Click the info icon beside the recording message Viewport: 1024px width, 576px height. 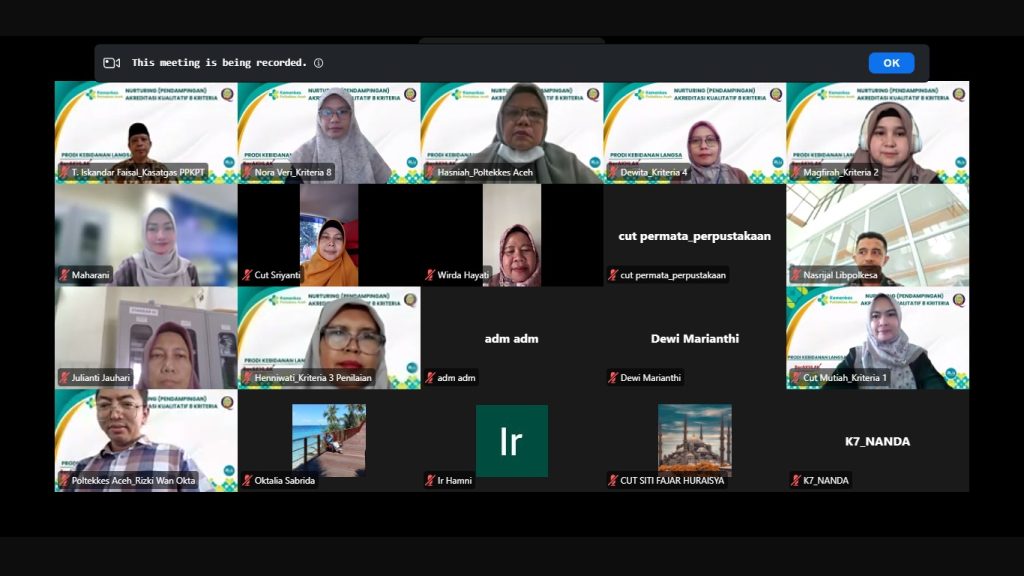coord(319,63)
